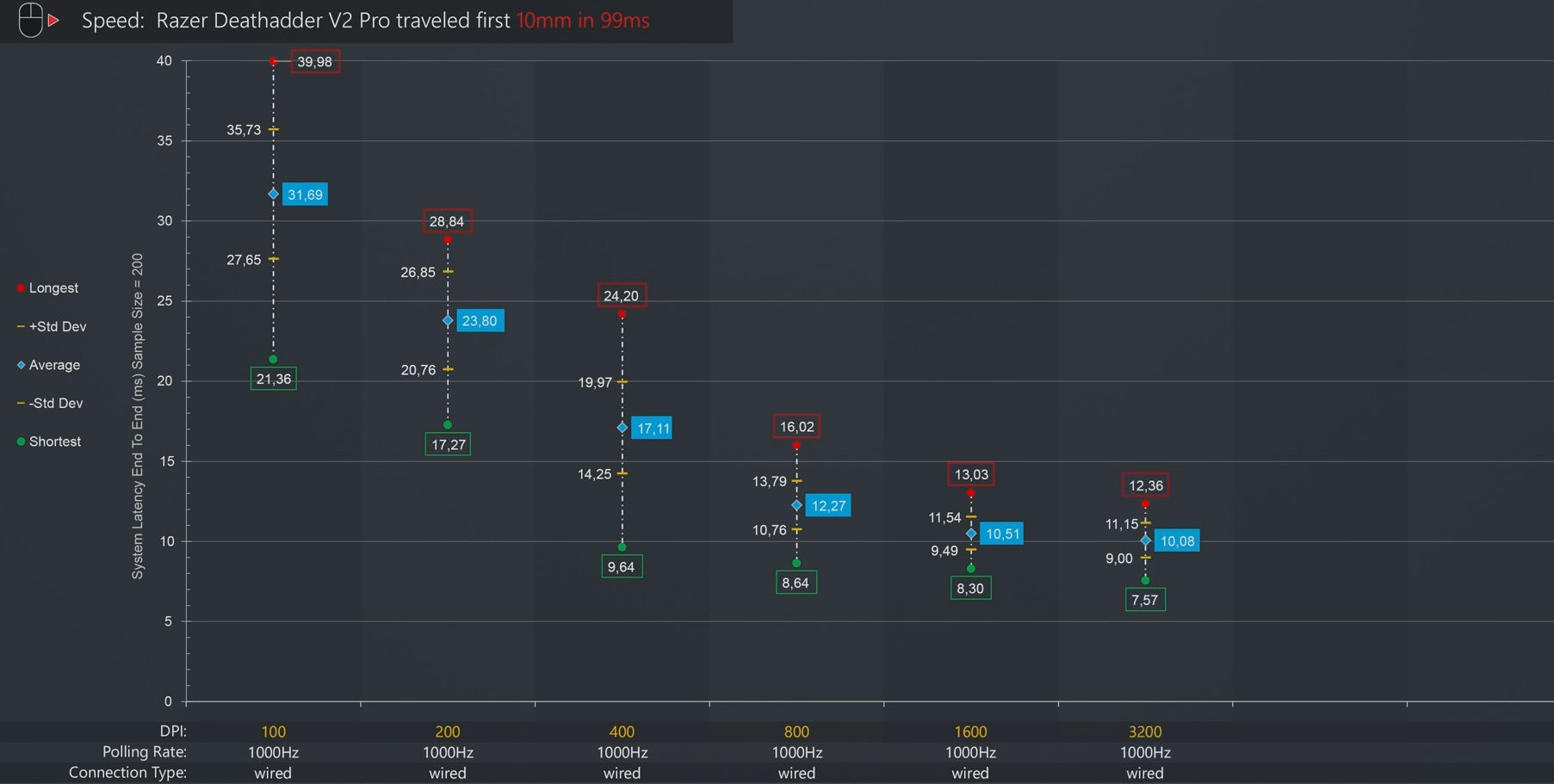Click the 200 DPI column header
The image size is (1554, 784).
tap(448, 732)
